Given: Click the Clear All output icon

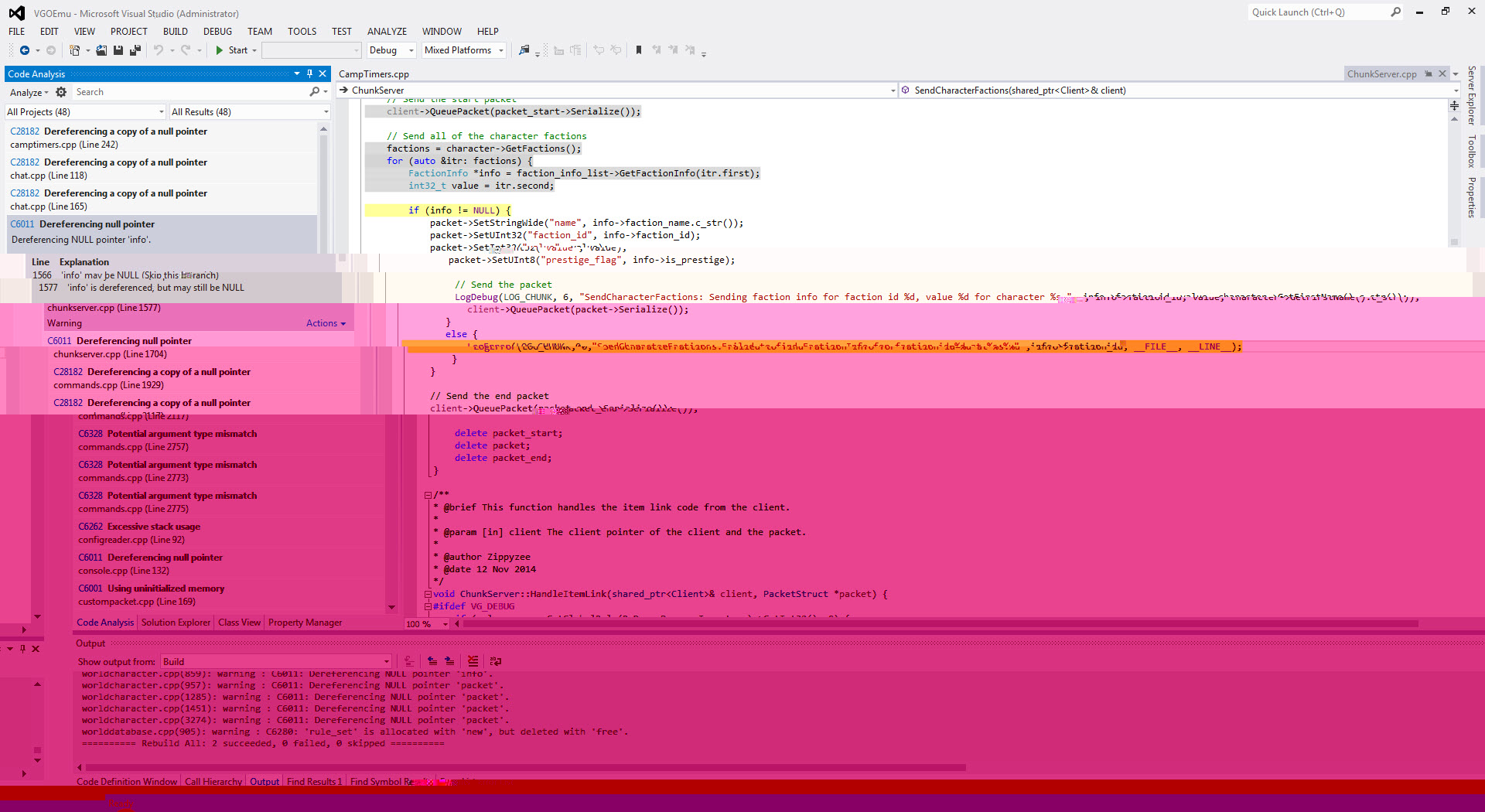Looking at the screenshot, I should click(x=473, y=661).
